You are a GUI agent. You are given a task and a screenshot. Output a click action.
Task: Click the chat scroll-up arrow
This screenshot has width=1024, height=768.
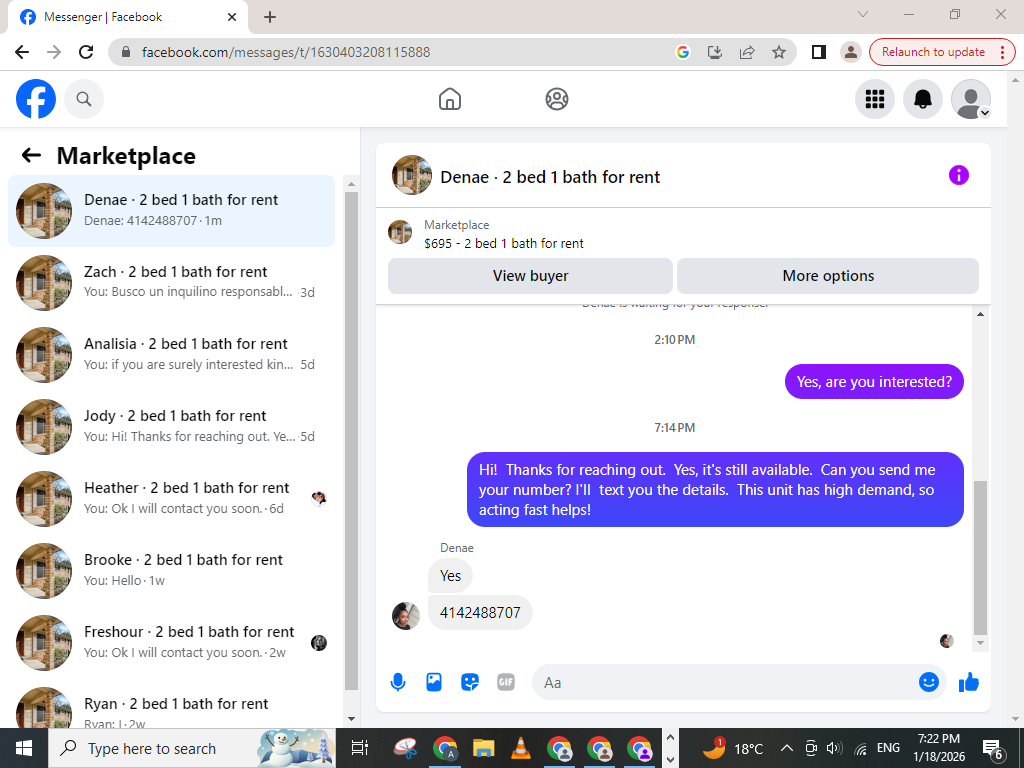click(980, 314)
